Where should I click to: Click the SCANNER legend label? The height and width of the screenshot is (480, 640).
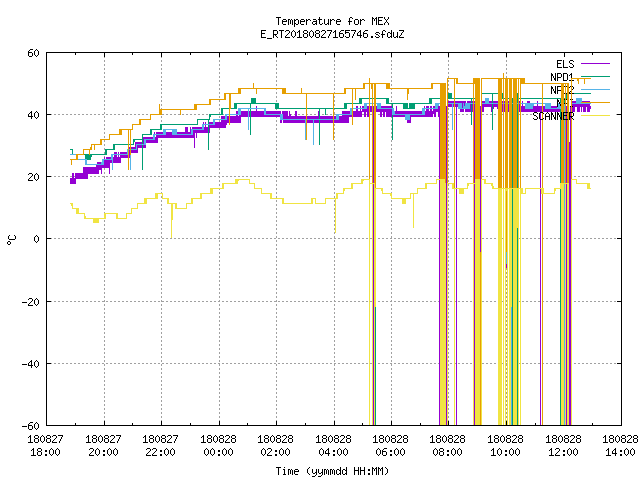553,116
